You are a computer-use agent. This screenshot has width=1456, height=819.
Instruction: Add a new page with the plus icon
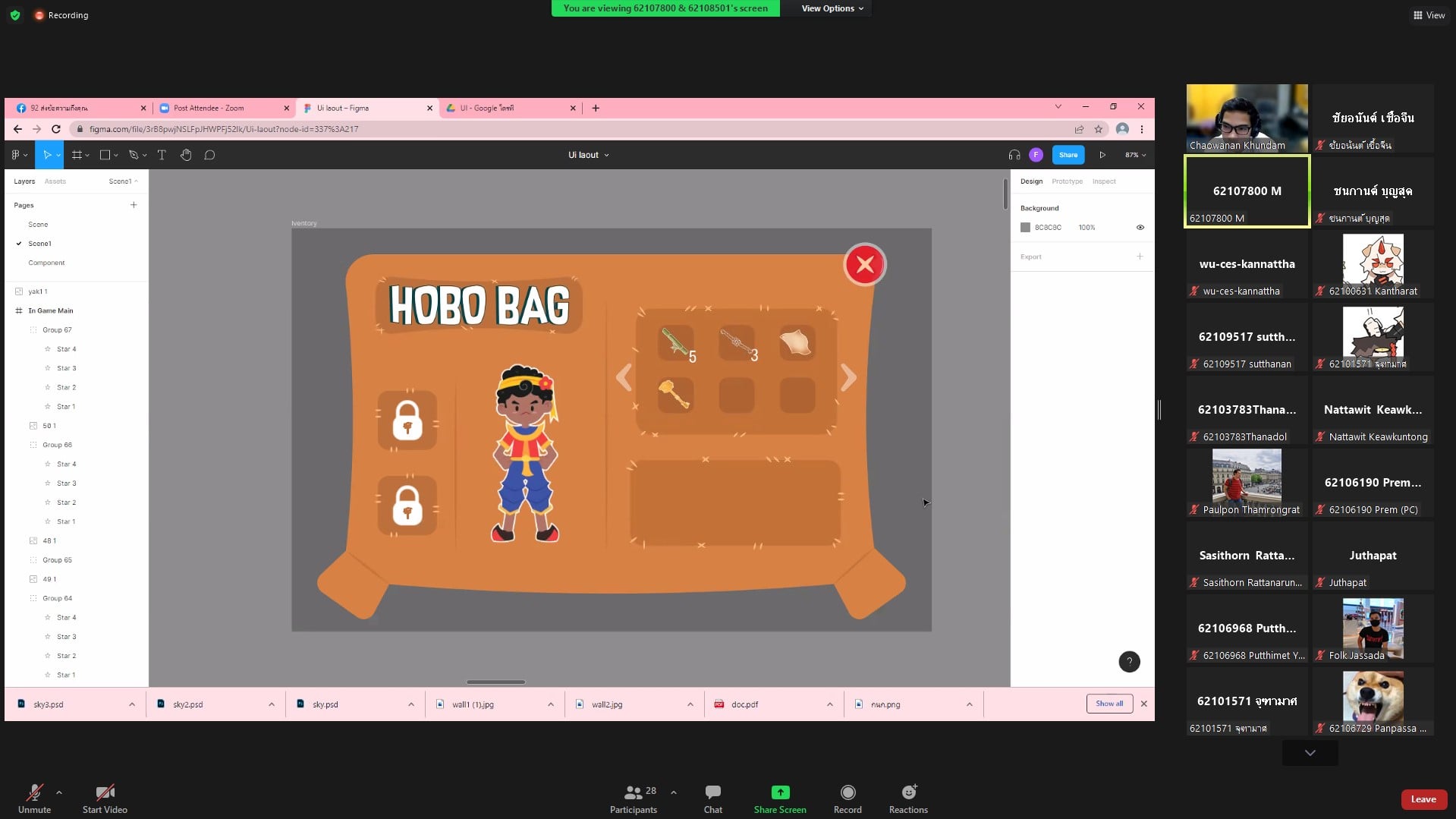click(134, 205)
